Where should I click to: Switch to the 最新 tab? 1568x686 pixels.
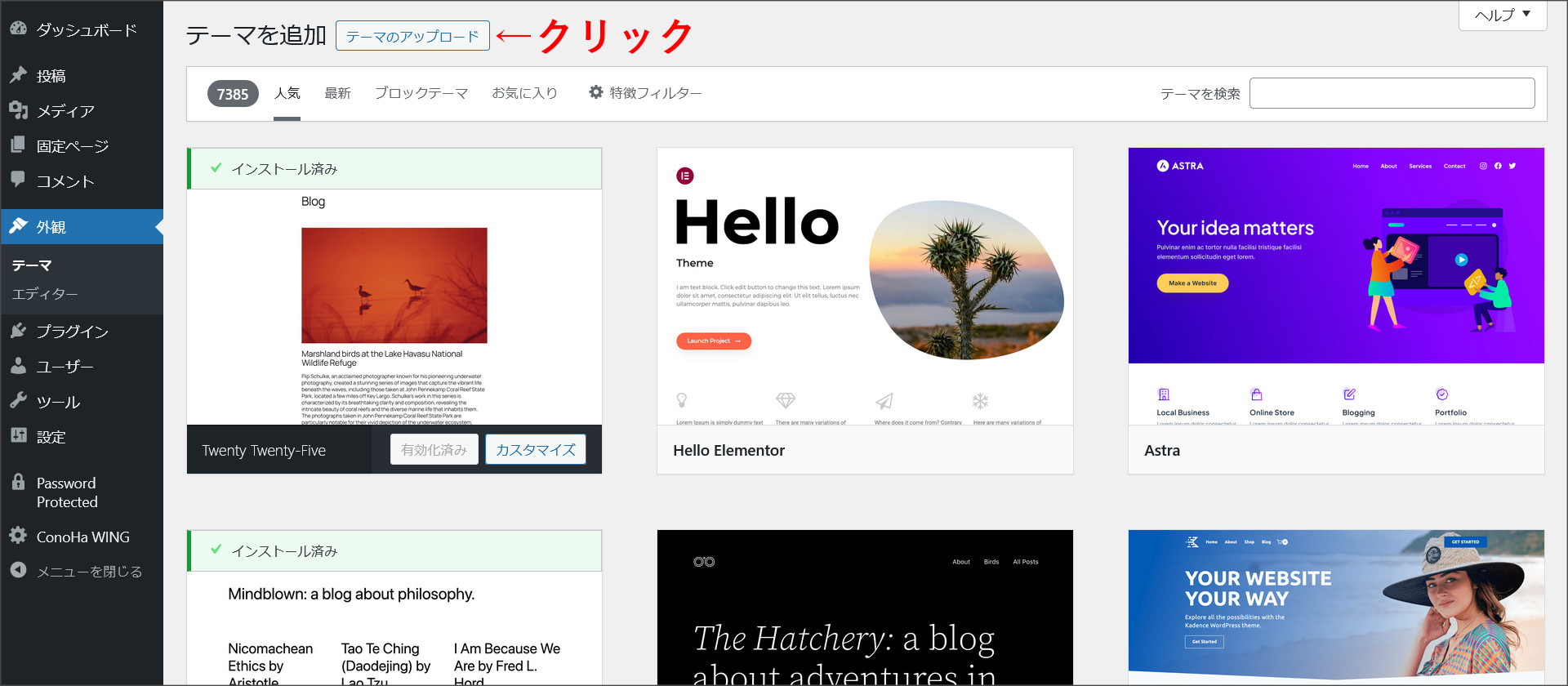[x=337, y=93]
